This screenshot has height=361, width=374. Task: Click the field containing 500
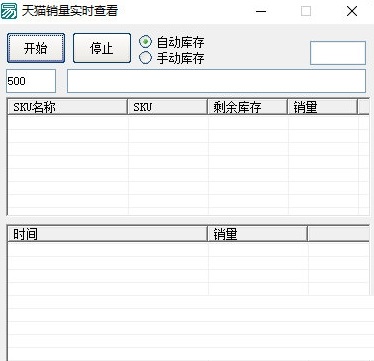(x=31, y=81)
